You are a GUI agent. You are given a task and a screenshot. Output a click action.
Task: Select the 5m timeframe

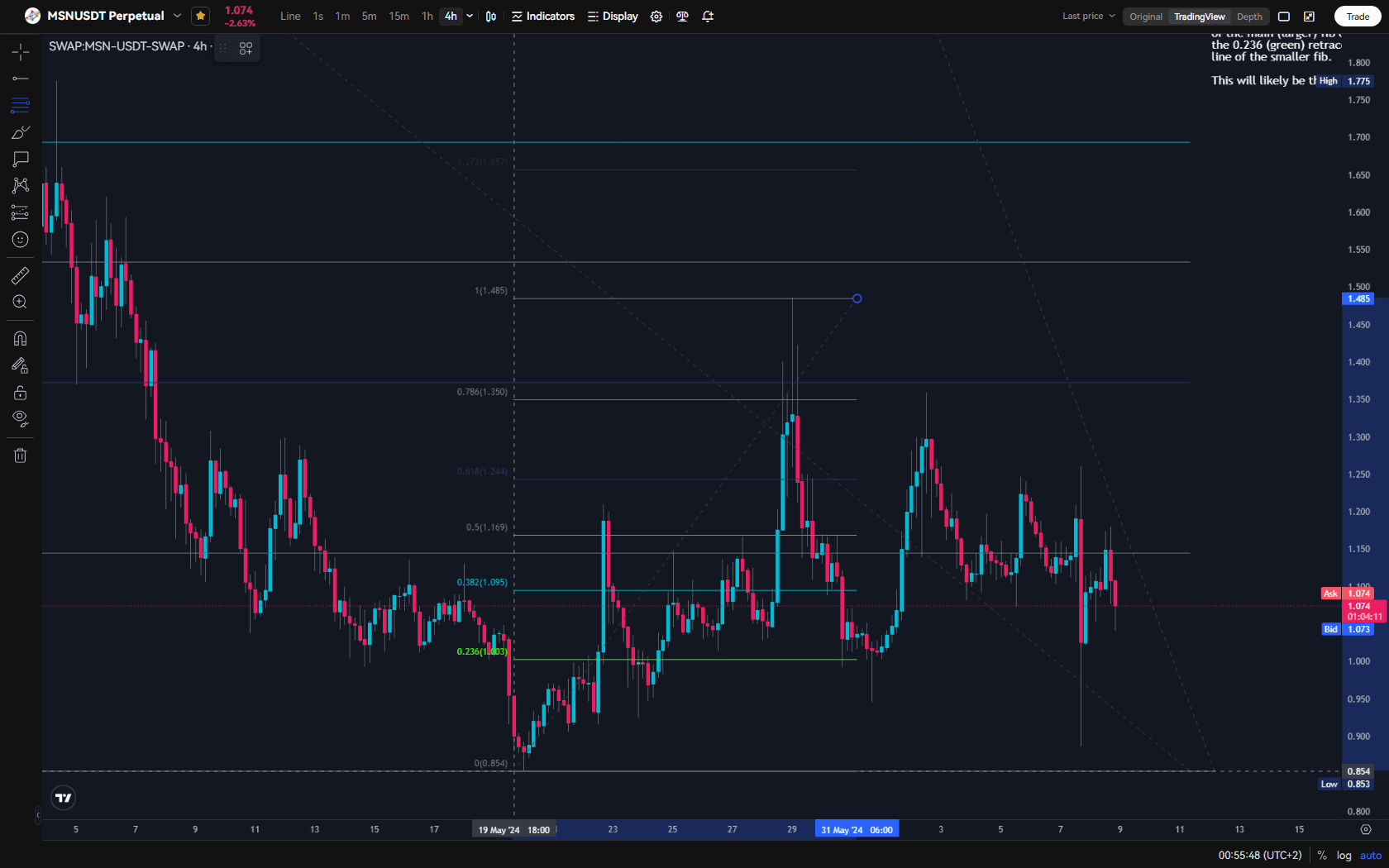tap(370, 17)
